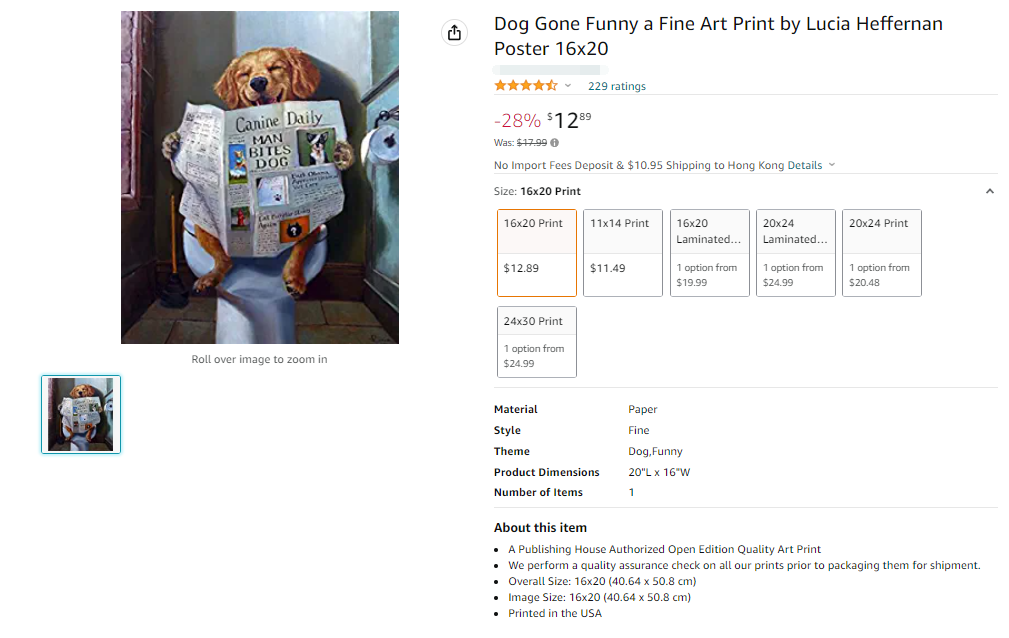The image size is (1009, 638).
Task: Choose the 11x14 Print size option
Action: coord(623,253)
